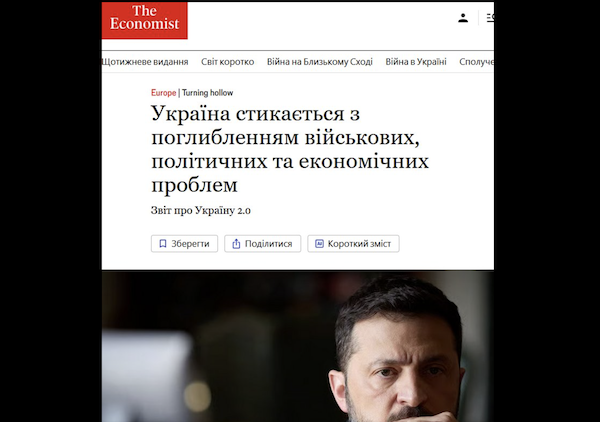Follow the red Europe section link
Screen dimensions: 600x422
[163, 93]
